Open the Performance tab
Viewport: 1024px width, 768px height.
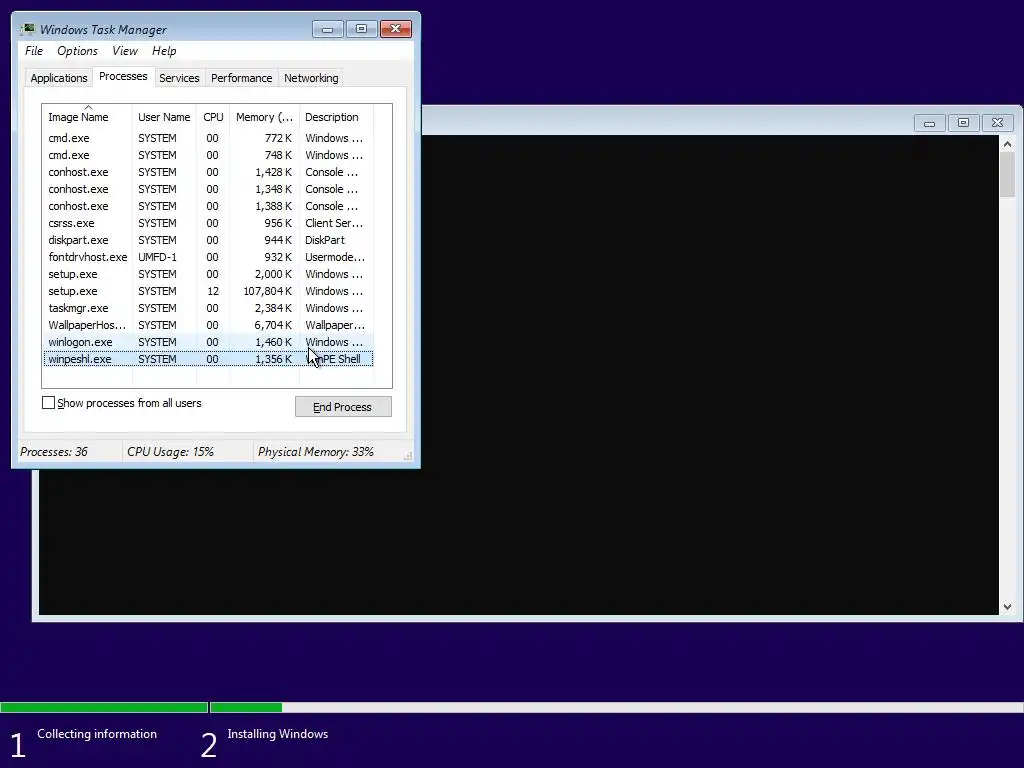242,78
